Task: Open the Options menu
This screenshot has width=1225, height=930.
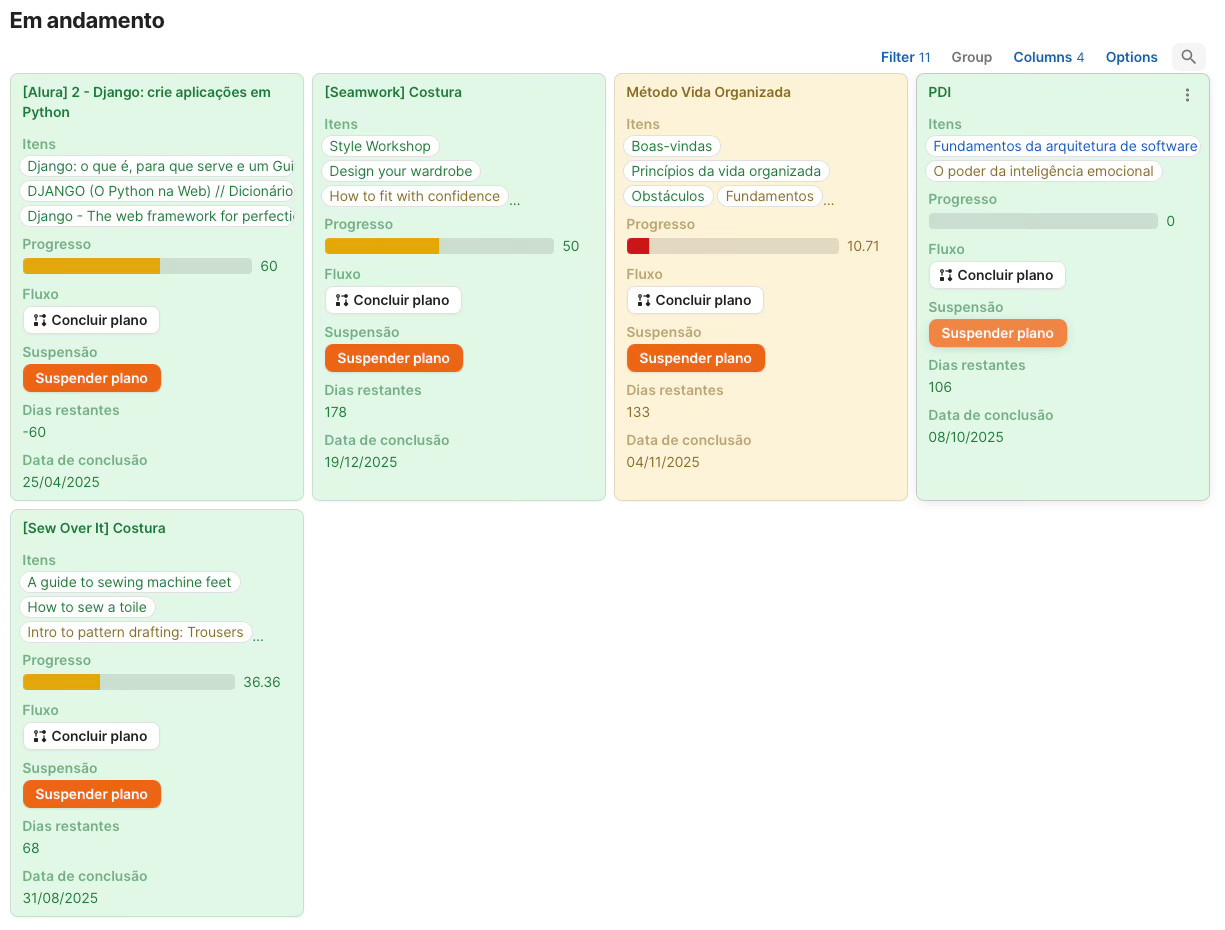Action: coord(1131,57)
